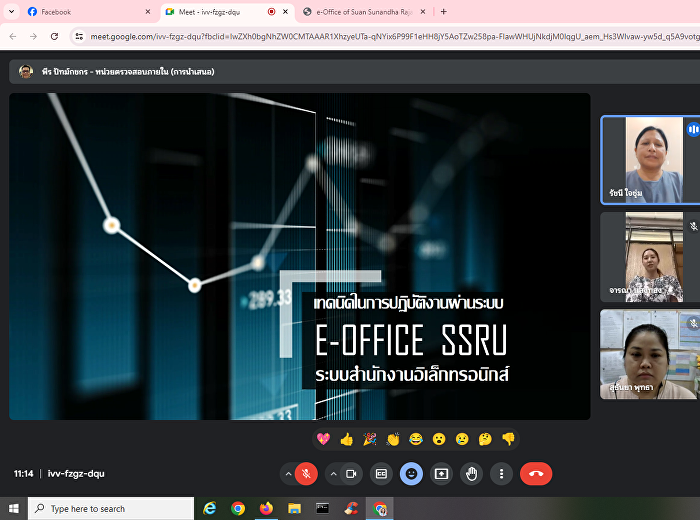The image size is (700, 520).
Task: Unmute the microphone in the call bar
Action: pyautogui.click(x=307, y=474)
